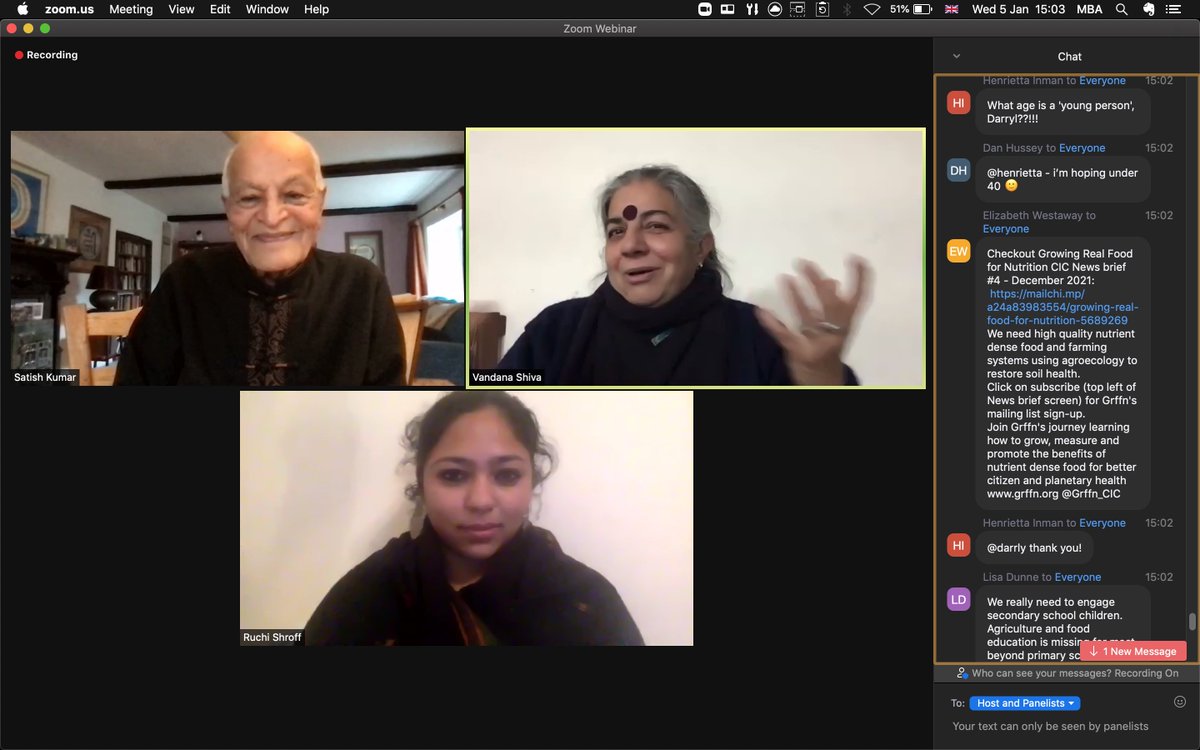Click 'Everyone' in Dan Hussey's message header
Viewport: 1200px width, 750px height.
(x=1081, y=148)
